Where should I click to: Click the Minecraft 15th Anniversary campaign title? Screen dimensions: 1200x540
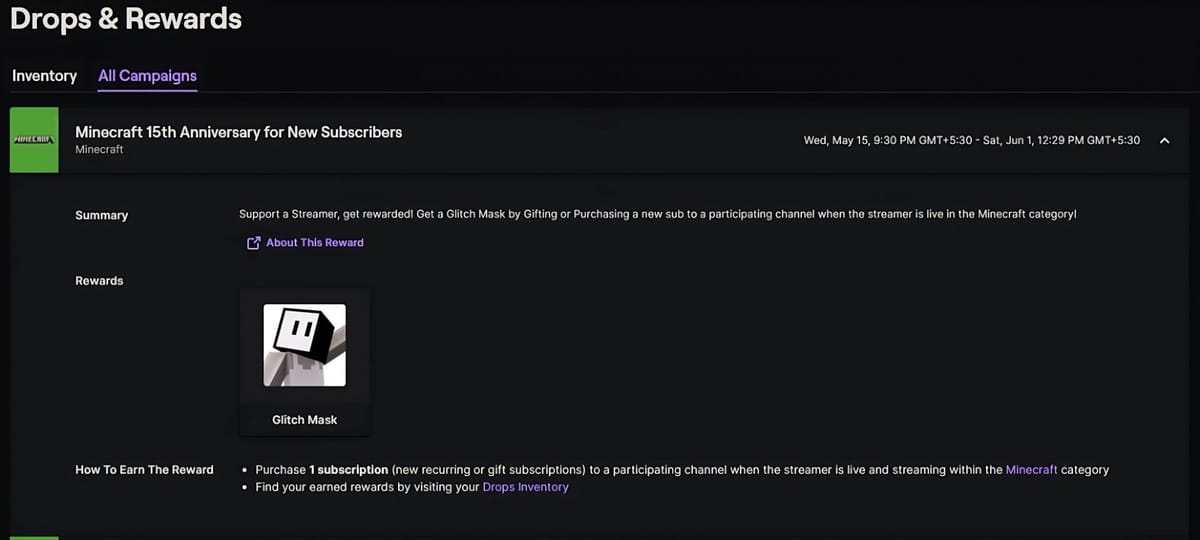(238, 132)
